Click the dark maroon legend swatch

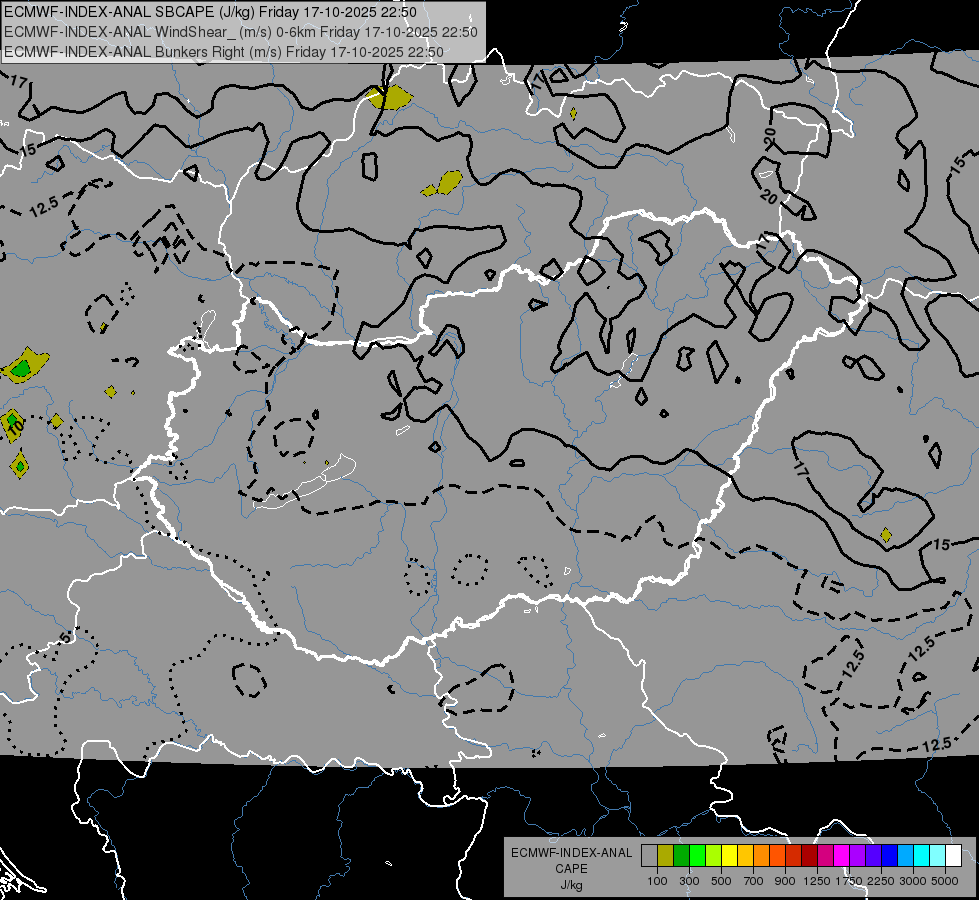coord(809,856)
